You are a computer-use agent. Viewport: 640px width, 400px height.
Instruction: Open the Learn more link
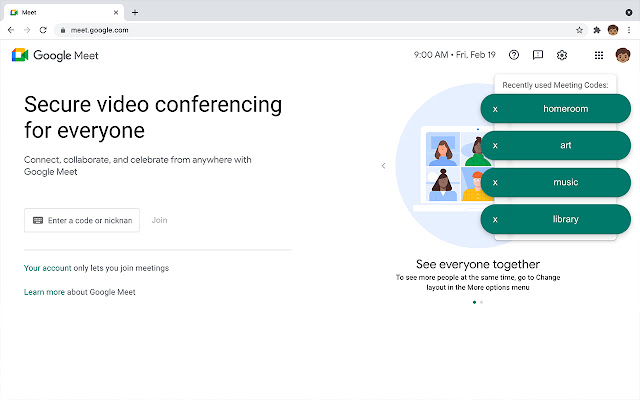pyautogui.click(x=44, y=292)
